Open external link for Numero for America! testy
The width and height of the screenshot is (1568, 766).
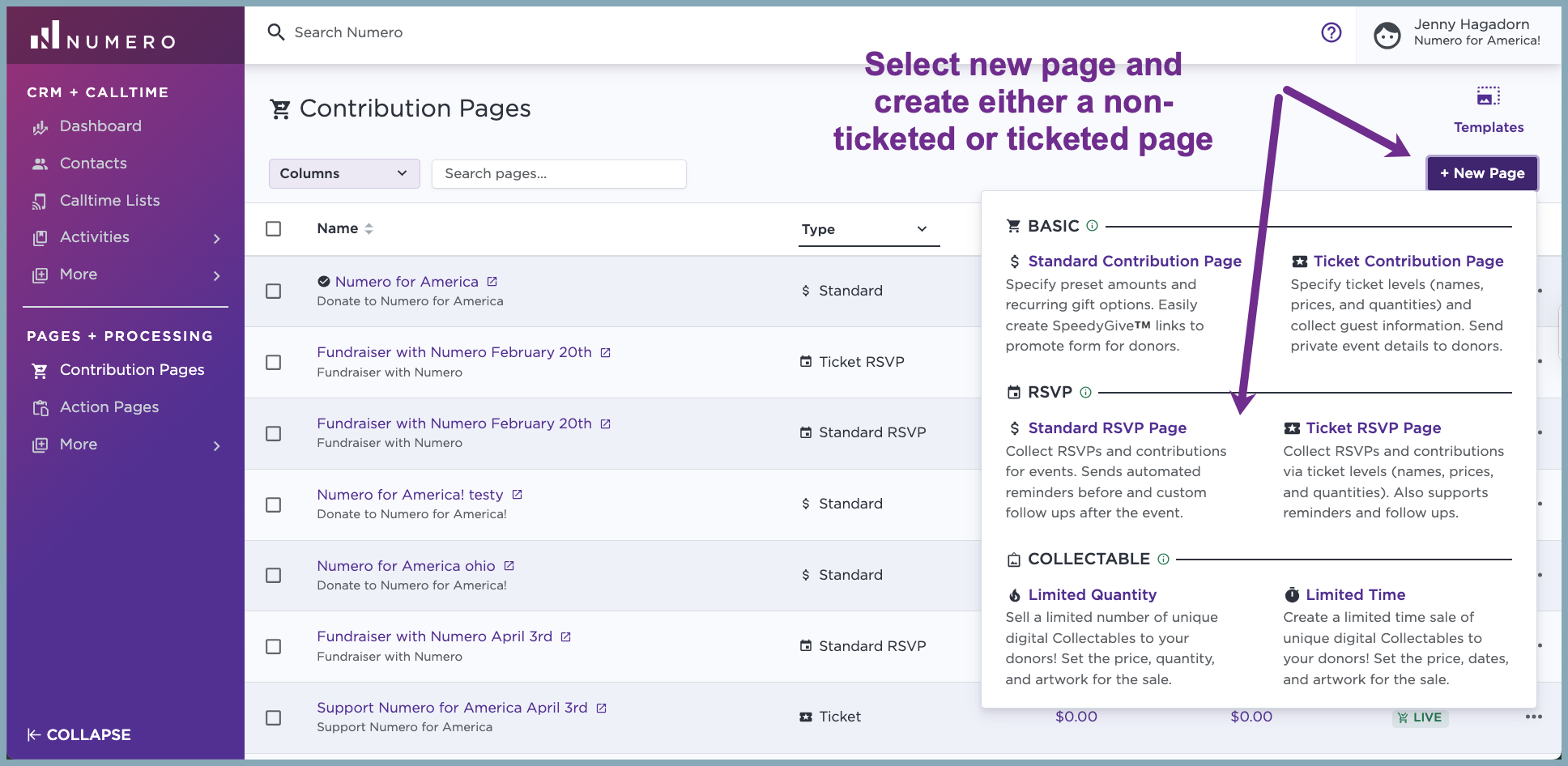[x=517, y=495]
